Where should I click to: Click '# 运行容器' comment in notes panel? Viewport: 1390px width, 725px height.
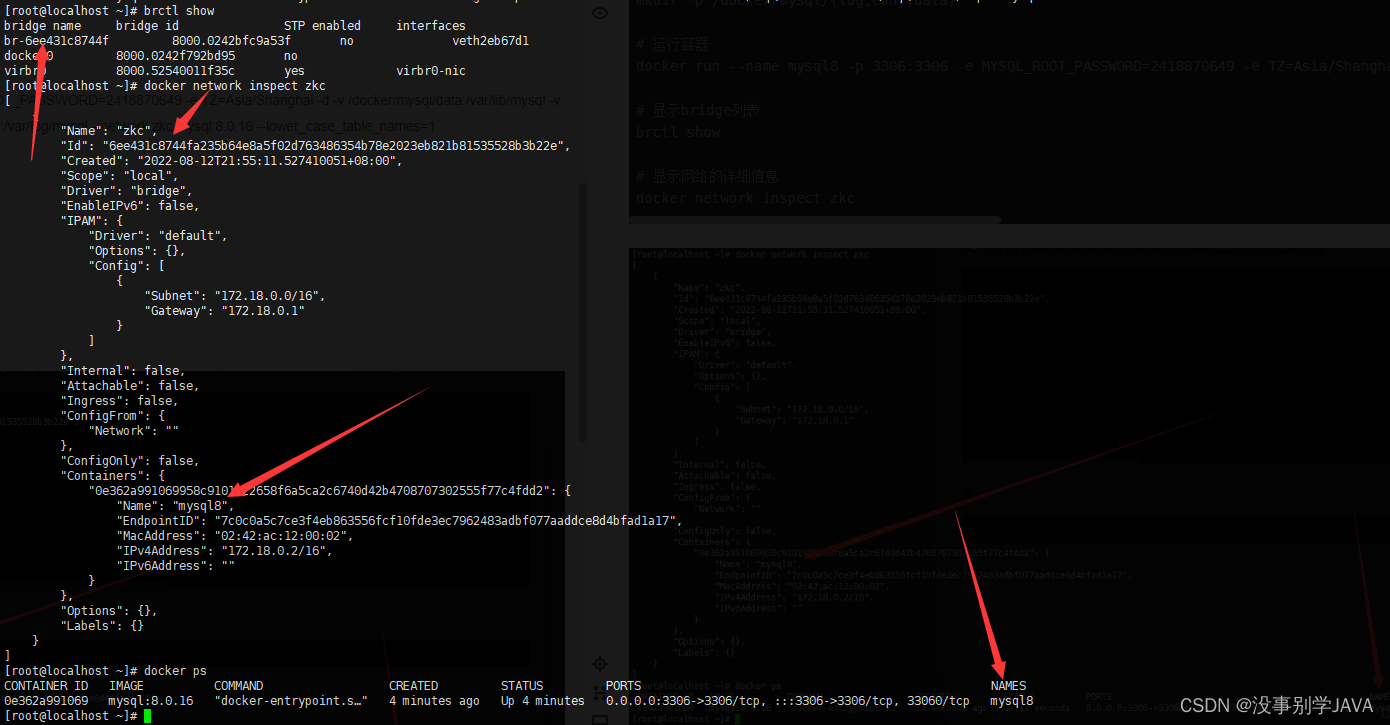pos(672,44)
